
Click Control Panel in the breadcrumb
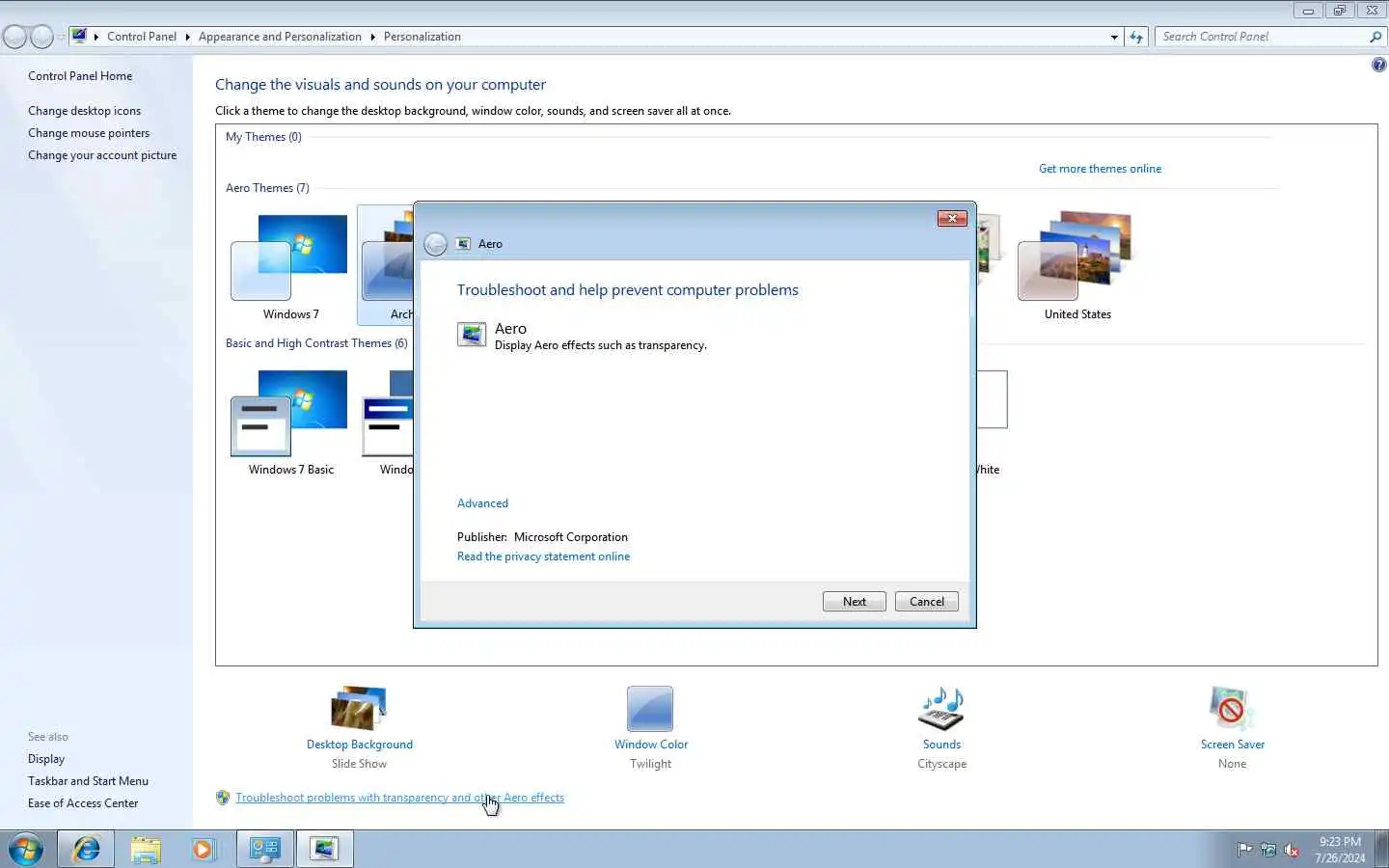coord(142,37)
